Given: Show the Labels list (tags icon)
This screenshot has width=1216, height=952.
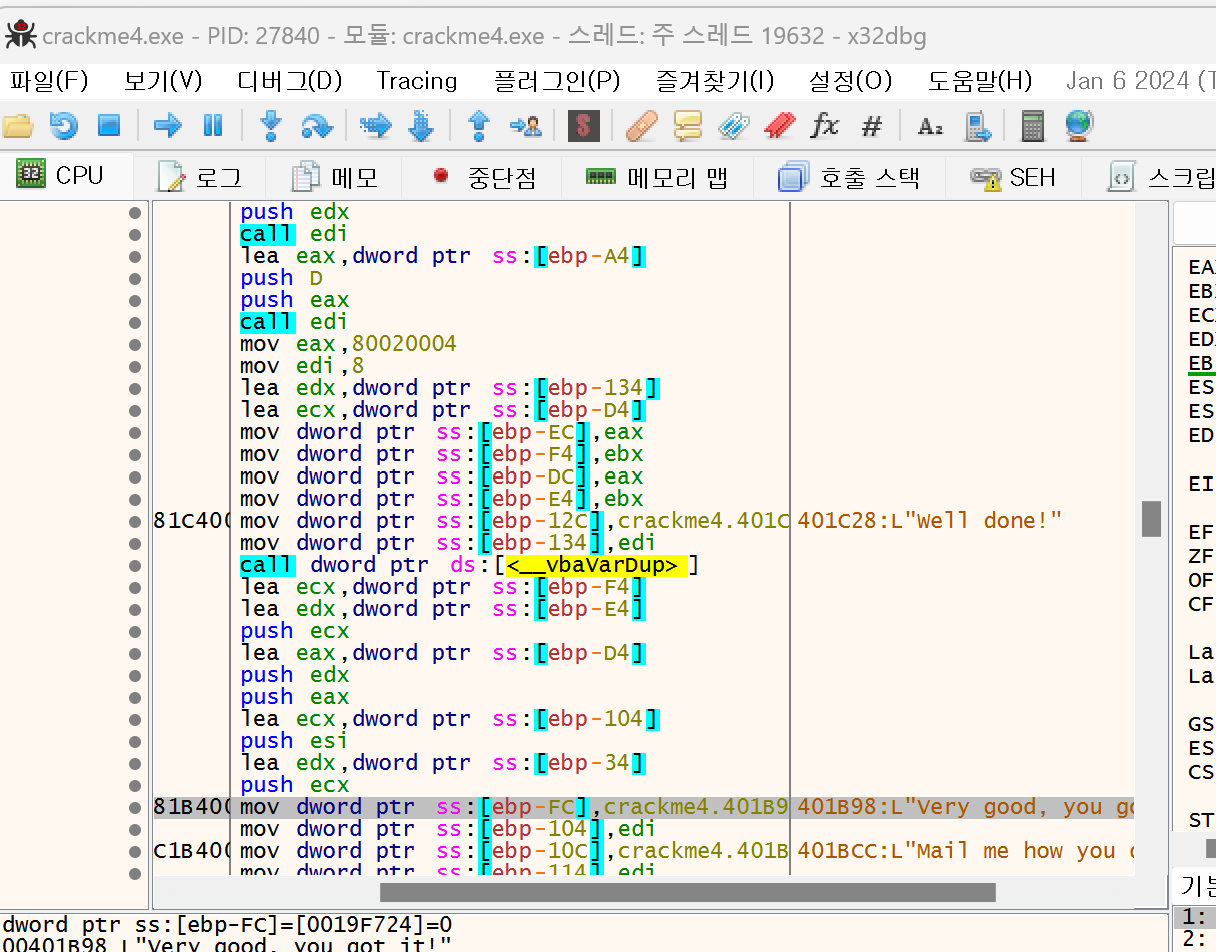Looking at the screenshot, I should coord(733,126).
